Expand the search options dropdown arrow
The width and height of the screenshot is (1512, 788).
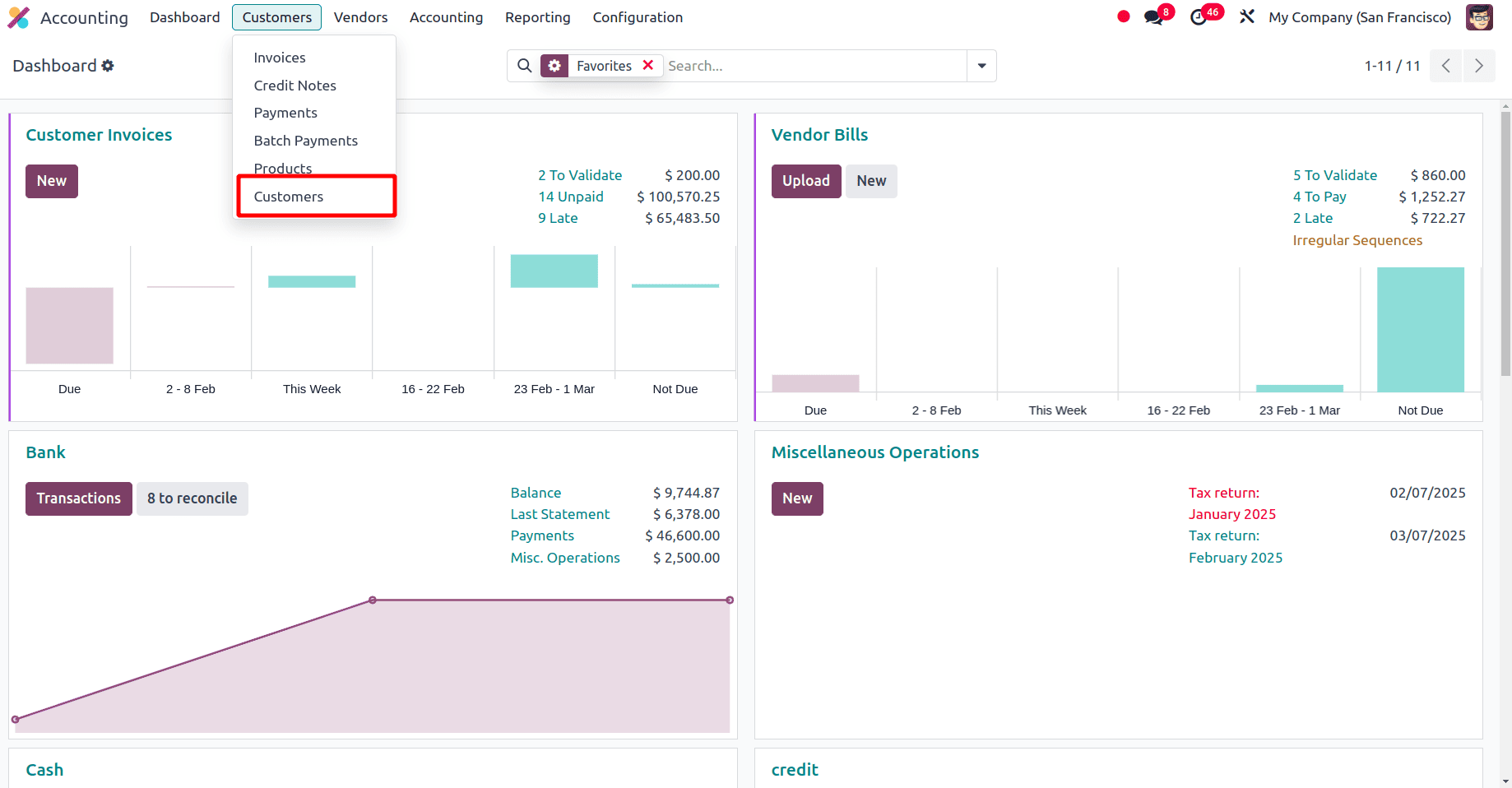[x=981, y=66]
